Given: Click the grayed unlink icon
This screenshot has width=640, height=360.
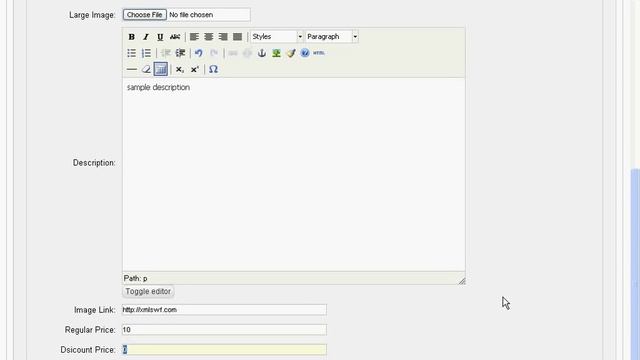Looking at the screenshot, I should [x=247, y=53].
